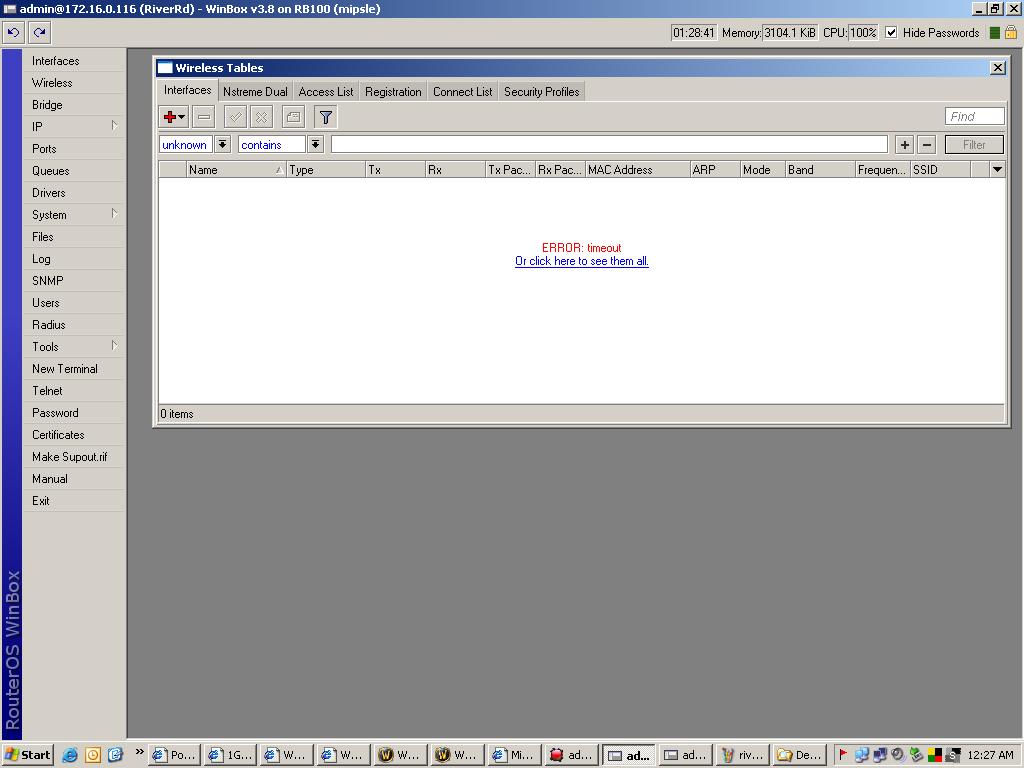Switch to the Connect List tab
Screen dimensions: 1024x768
[x=462, y=91]
